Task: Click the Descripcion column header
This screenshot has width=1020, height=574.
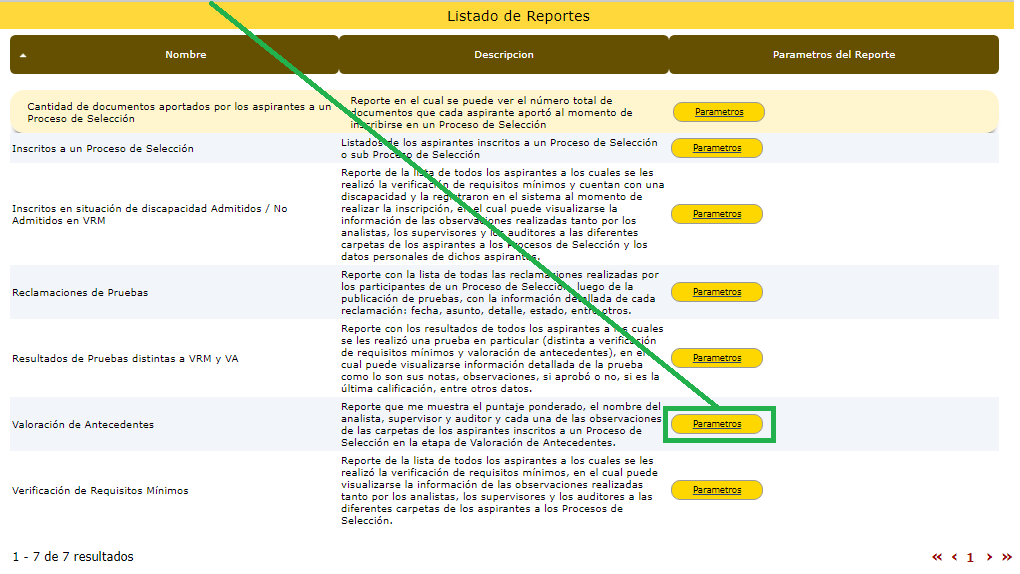Action: (503, 55)
